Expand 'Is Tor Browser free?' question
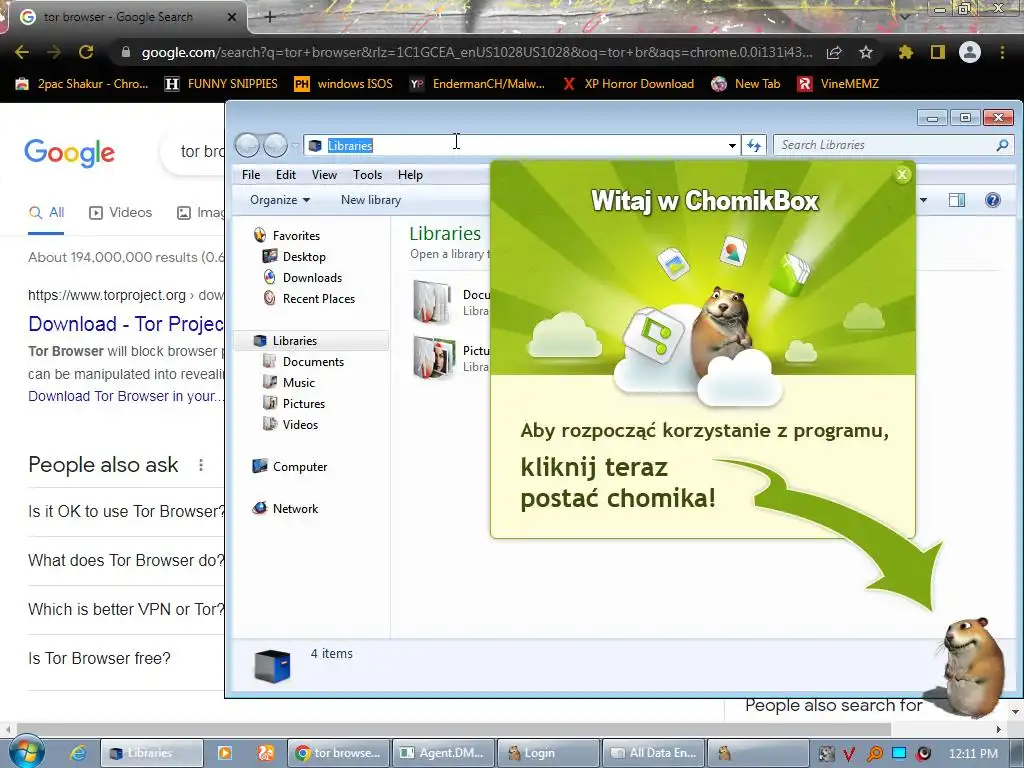 [99, 658]
